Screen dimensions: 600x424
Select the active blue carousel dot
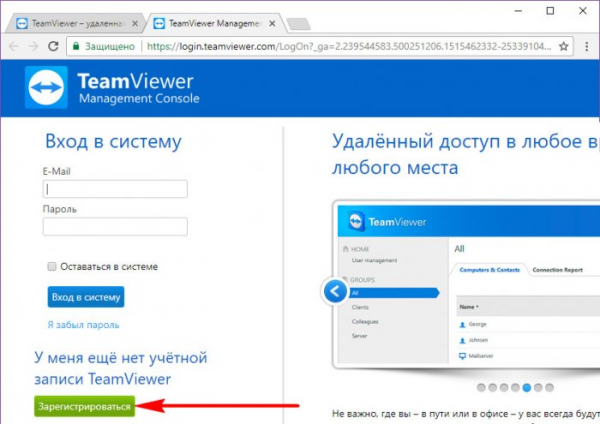coord(527,388)
